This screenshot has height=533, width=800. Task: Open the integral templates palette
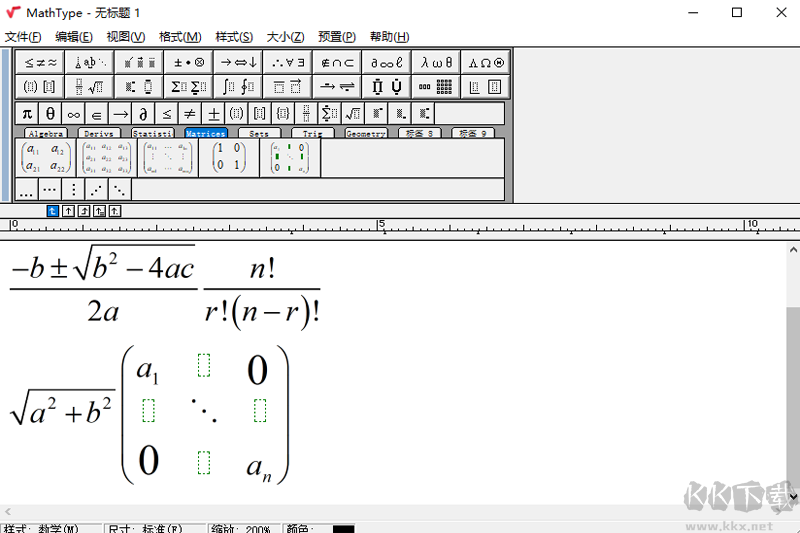point(238,87)
